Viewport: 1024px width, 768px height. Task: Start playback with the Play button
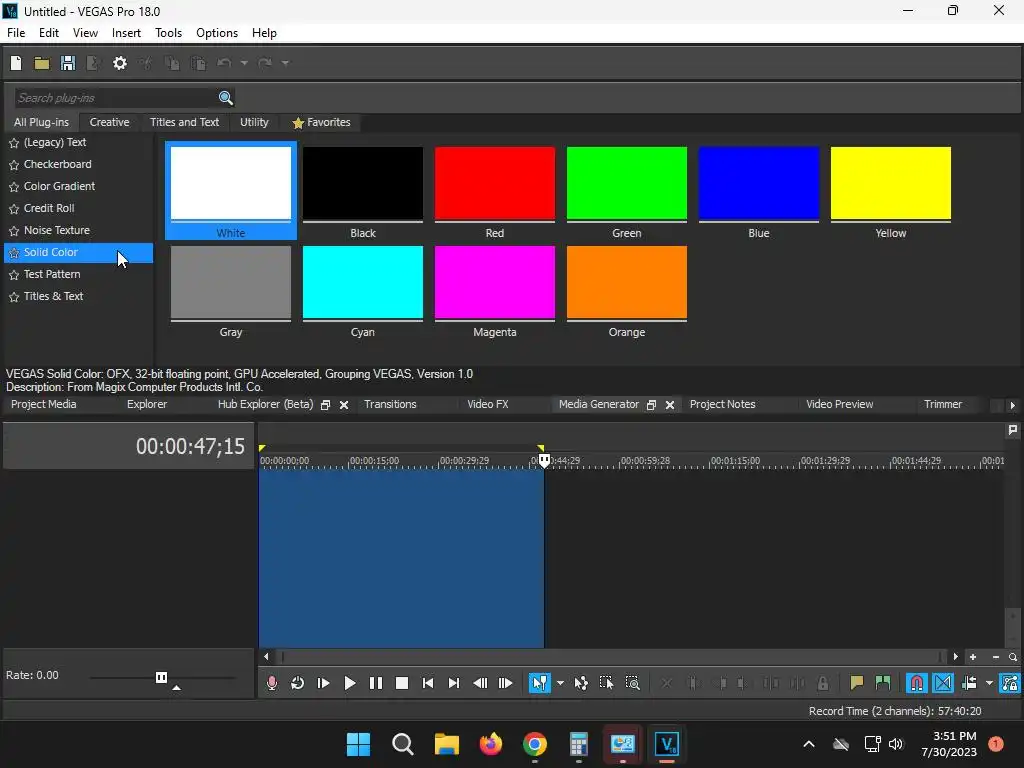pyautogui.click(x=349, y=683)
